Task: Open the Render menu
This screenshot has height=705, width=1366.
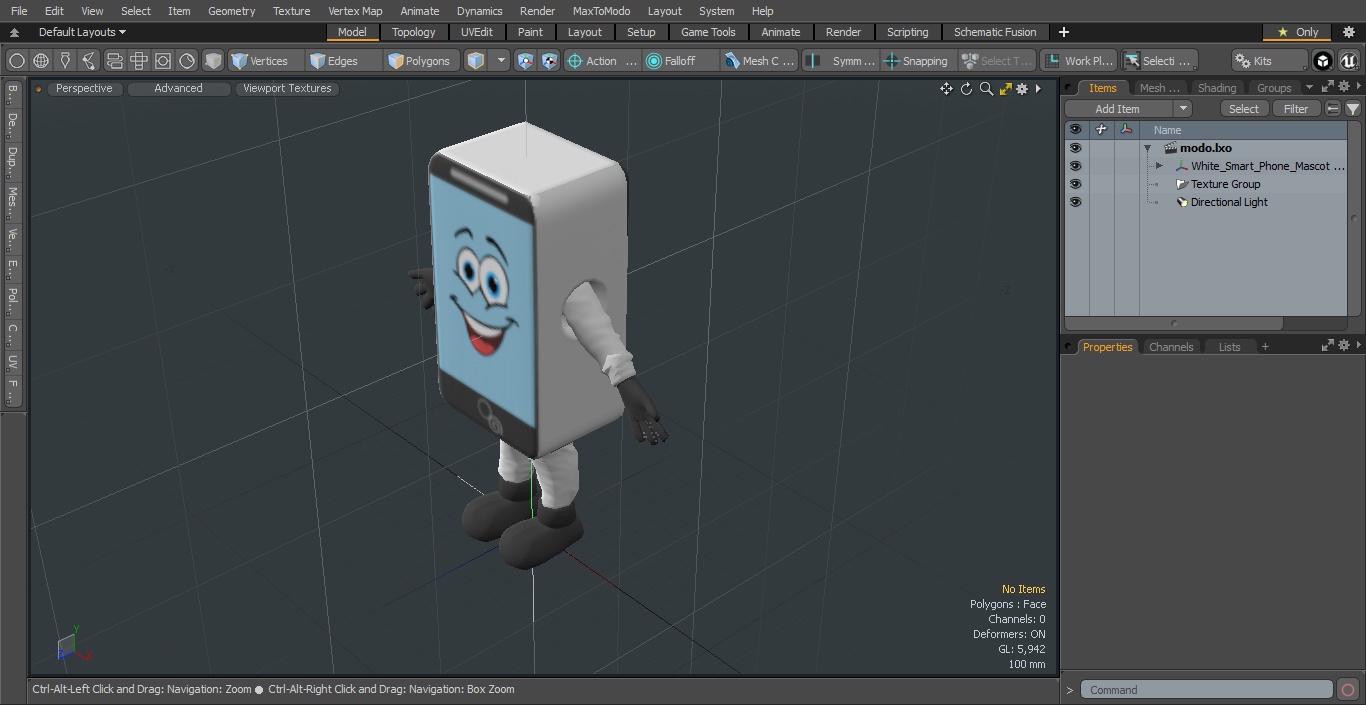Action: pos(537,11)
